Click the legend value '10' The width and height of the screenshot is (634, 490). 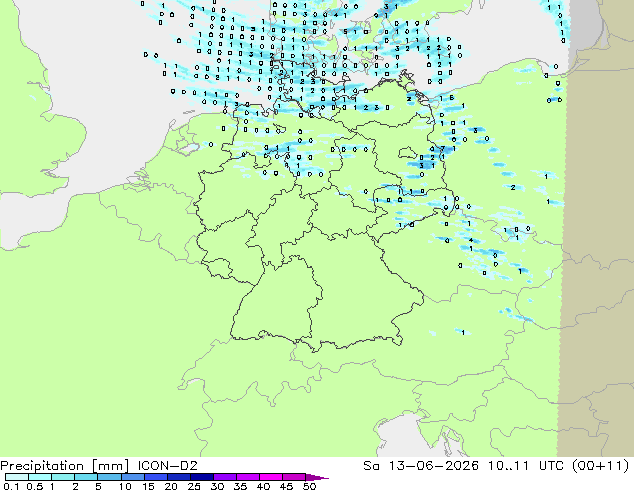[x=125, y=486]
